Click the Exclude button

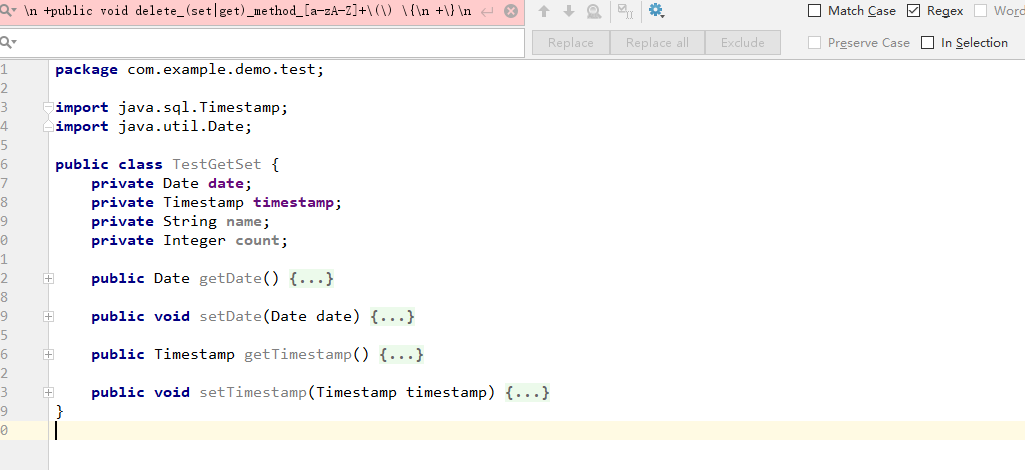(x=743, y=42)
